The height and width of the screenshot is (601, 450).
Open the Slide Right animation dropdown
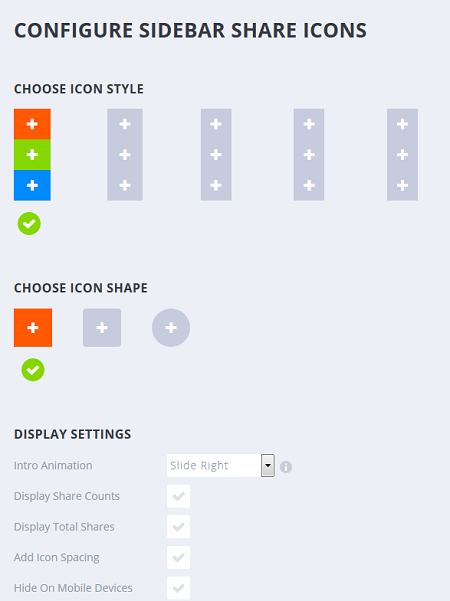(x=221, y=465)
